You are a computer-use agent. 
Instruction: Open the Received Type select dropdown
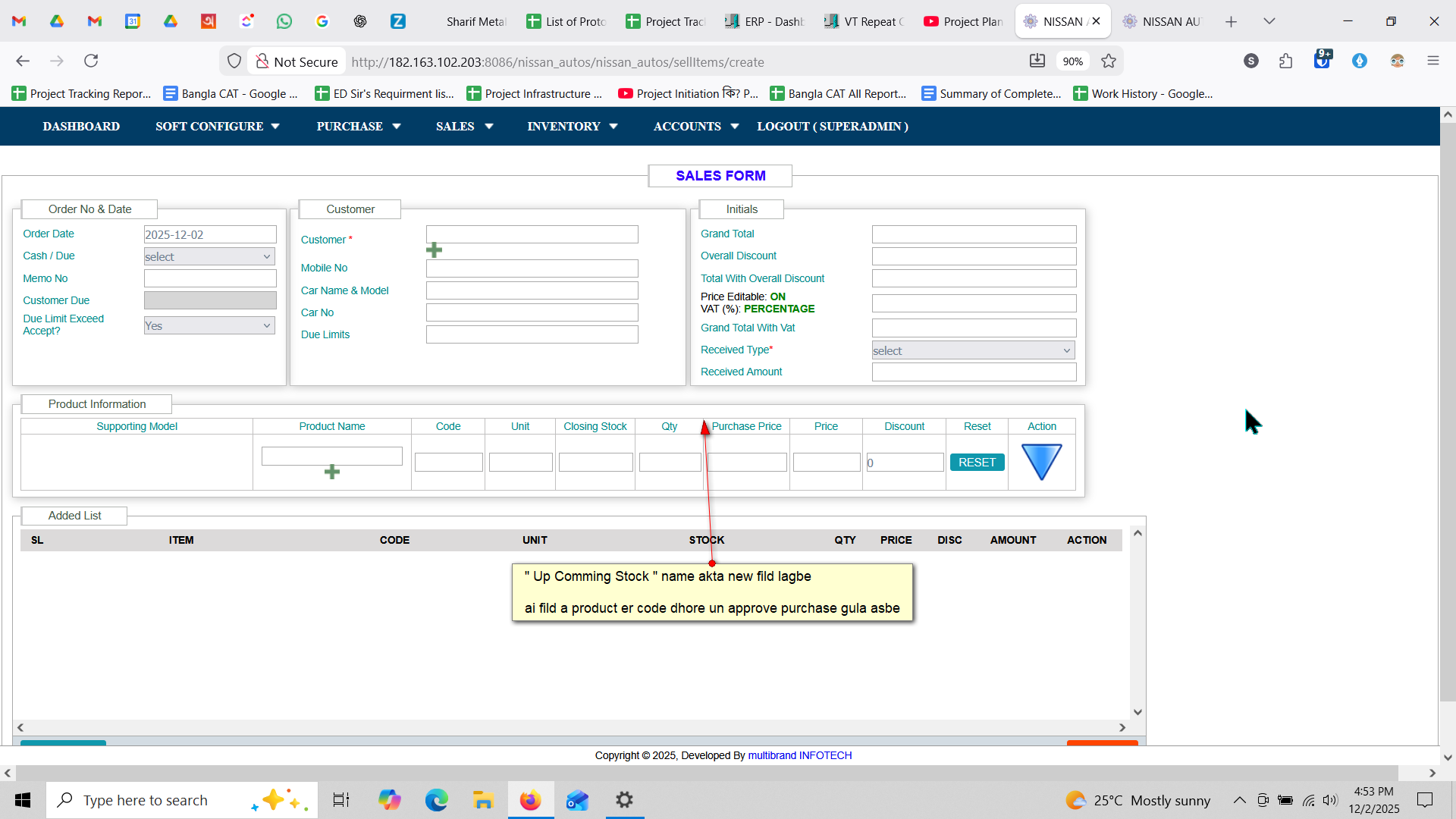(x=973, y=350)
